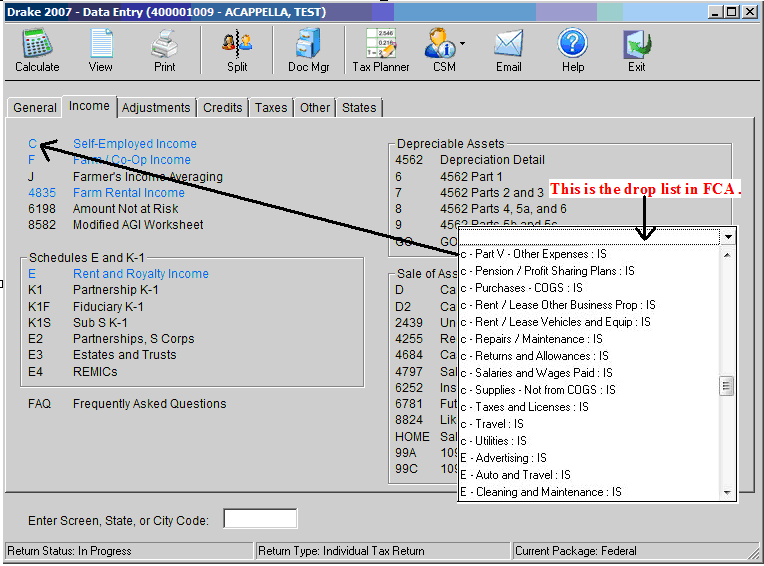Click the Enter Screen, State, or City Code field
The height and width of the screenshot is (566, 764).
pos(260,519)
